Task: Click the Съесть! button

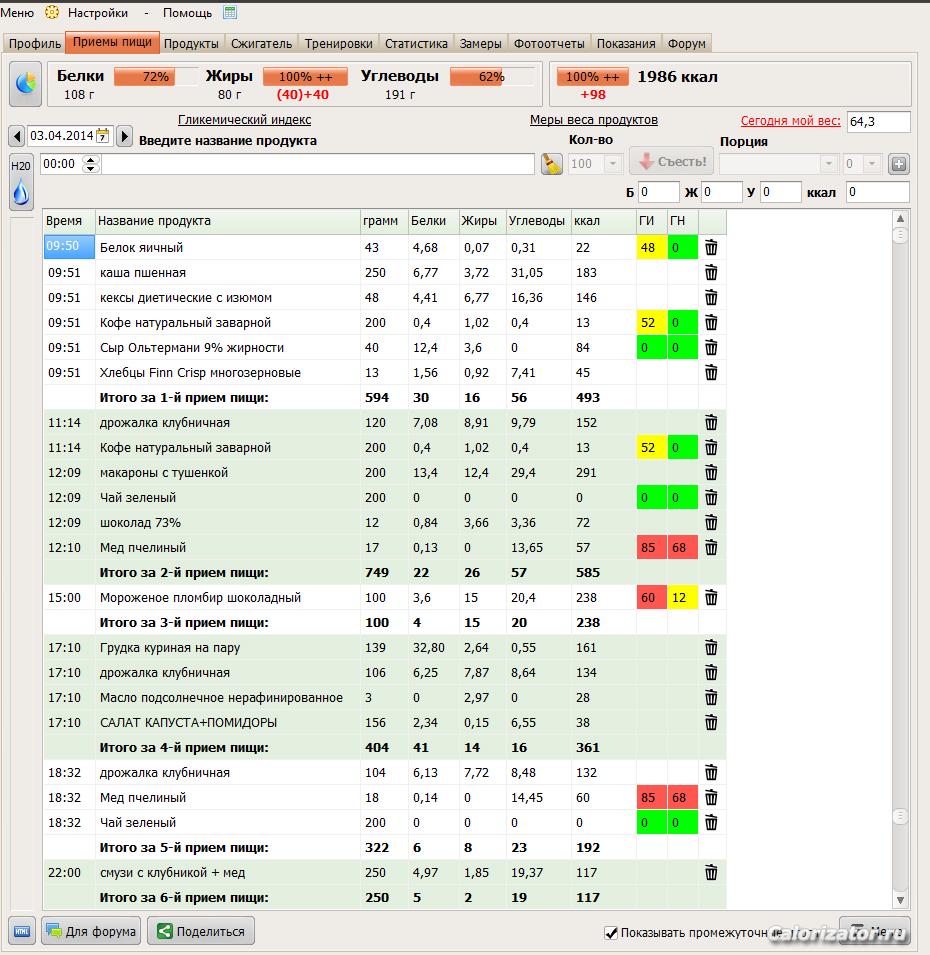Action: pos(672,161)
